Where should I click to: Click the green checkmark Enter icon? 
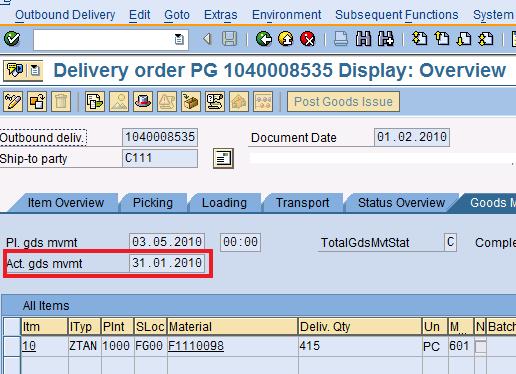pyautogui.click(x=12, y=39)
